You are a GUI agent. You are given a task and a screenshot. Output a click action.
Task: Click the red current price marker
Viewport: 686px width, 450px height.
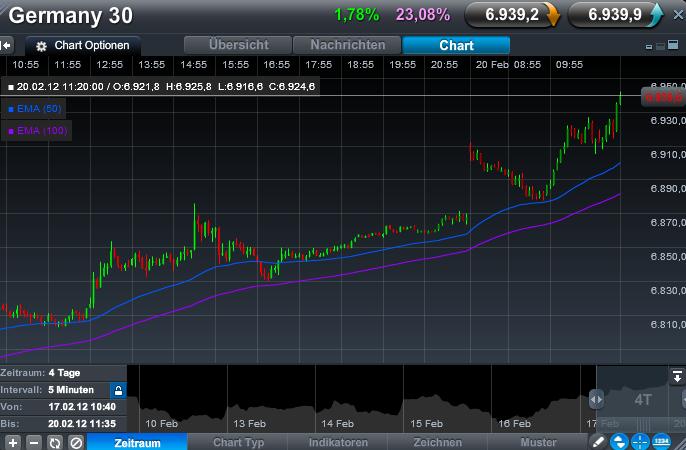pyautogui.click(x=663, y=97)
